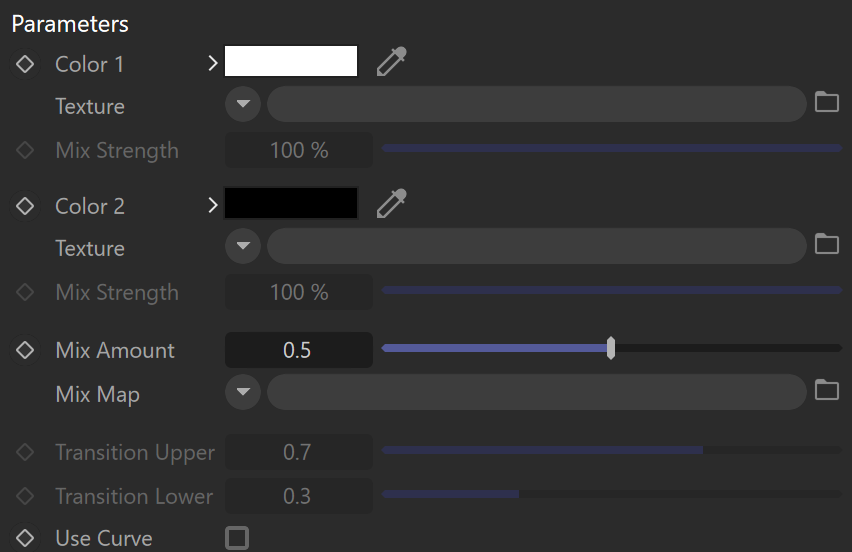Browse folder for Color 1 texture
The height and width of the screenshot is (552, 852).
tap(826, 102)
